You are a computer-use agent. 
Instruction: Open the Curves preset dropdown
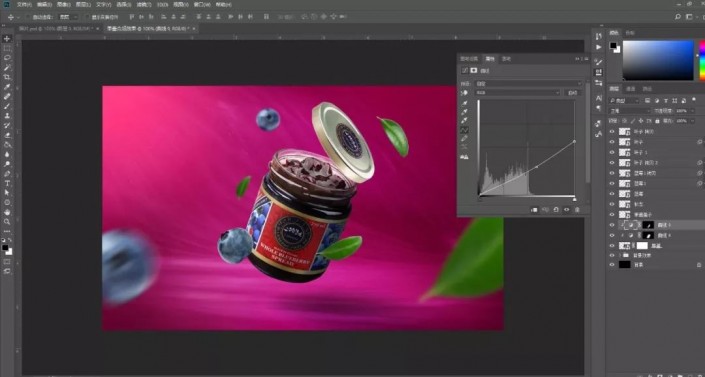click(528, 84)
